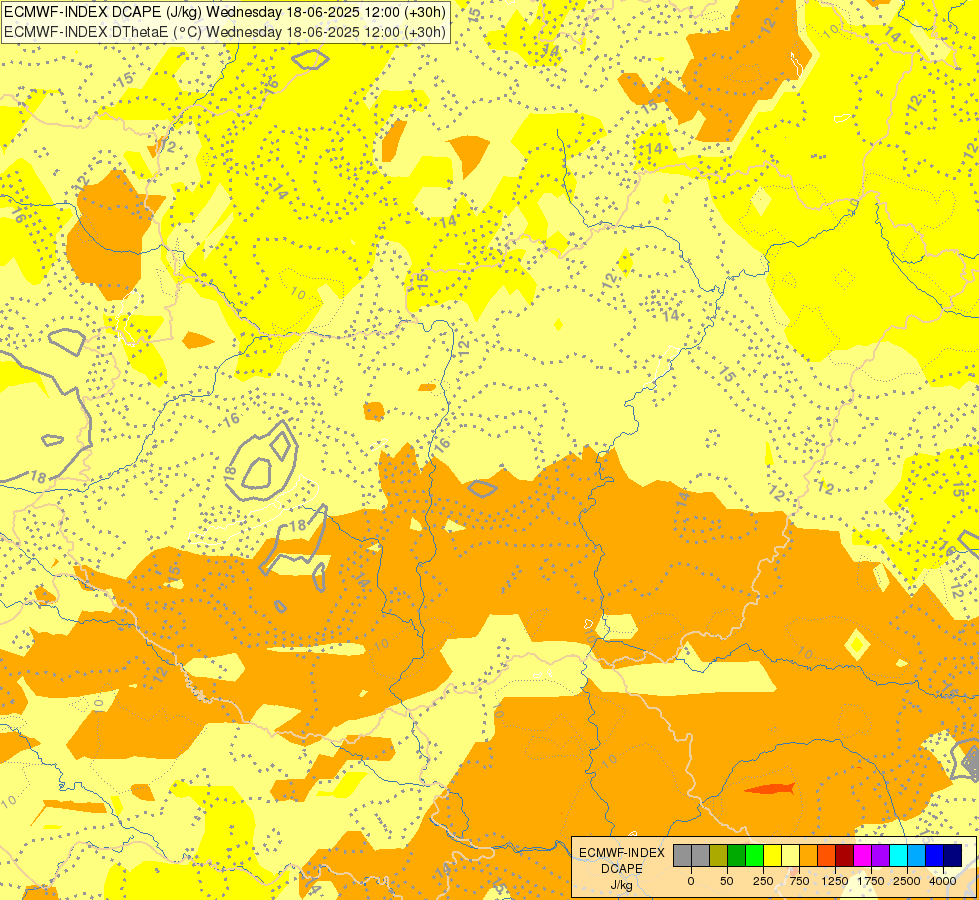Screen dimensions: 979x900
Task: Pick the orange legend swatch
Action: [x=809, y=856]
